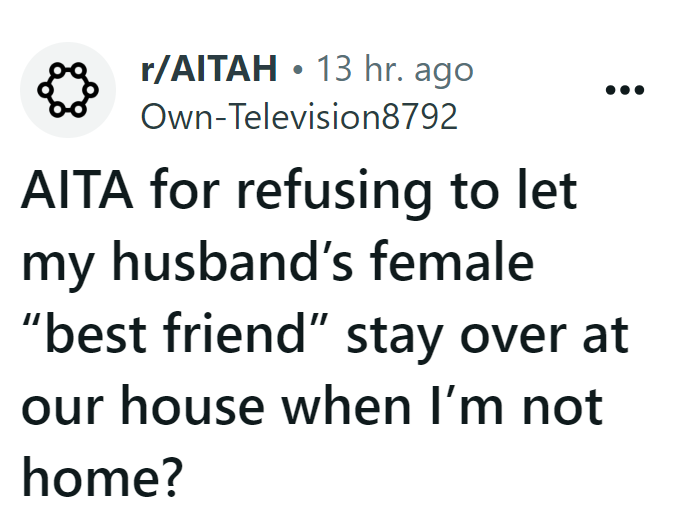Click the "13 hr. ago" timestamp

[x=395, y=70]
